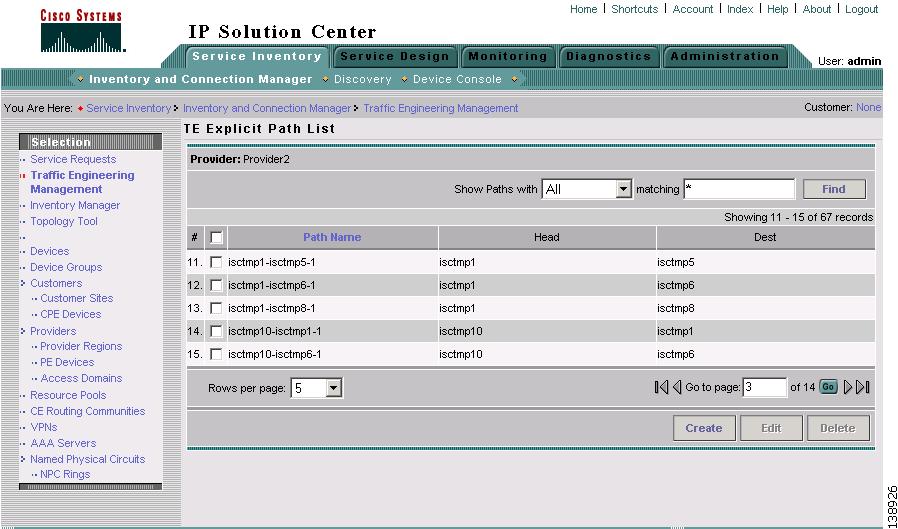Open Customer Sites in sidebar
Image resolution: width=898 pixels, height=529 pixels.
pyautogui.click(x=77, y=298)
